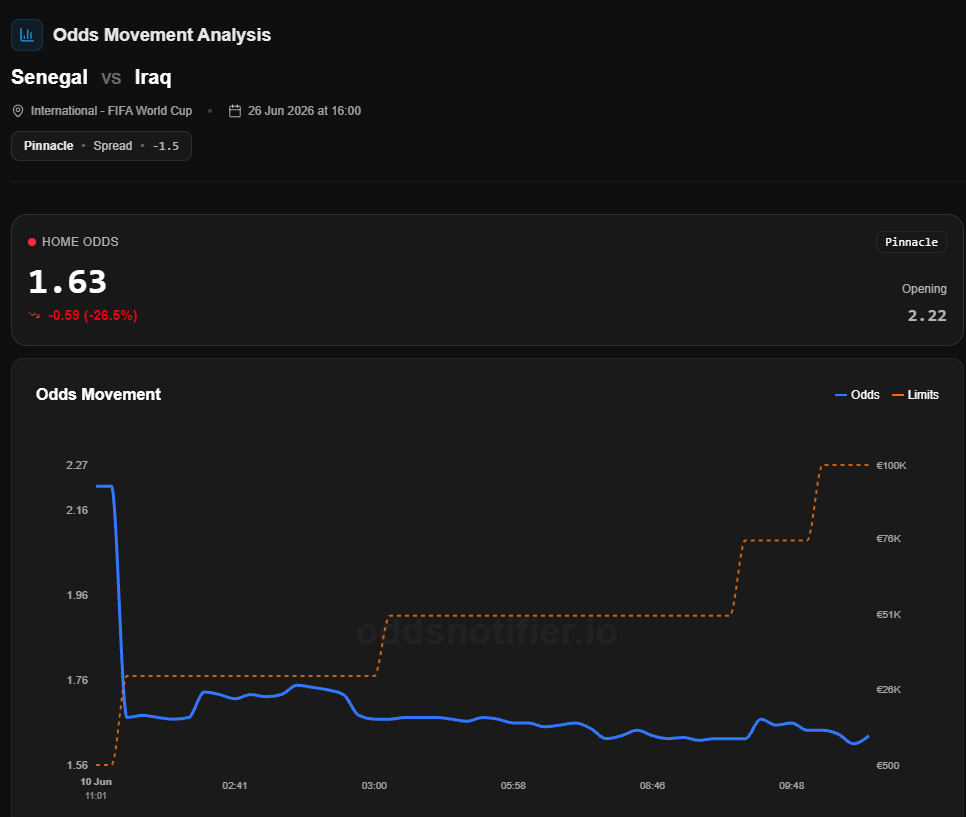Click the 02:41 time axis label
Viewport: 966px width, 817px height.
pyautogui.click(x=235, y=786)
